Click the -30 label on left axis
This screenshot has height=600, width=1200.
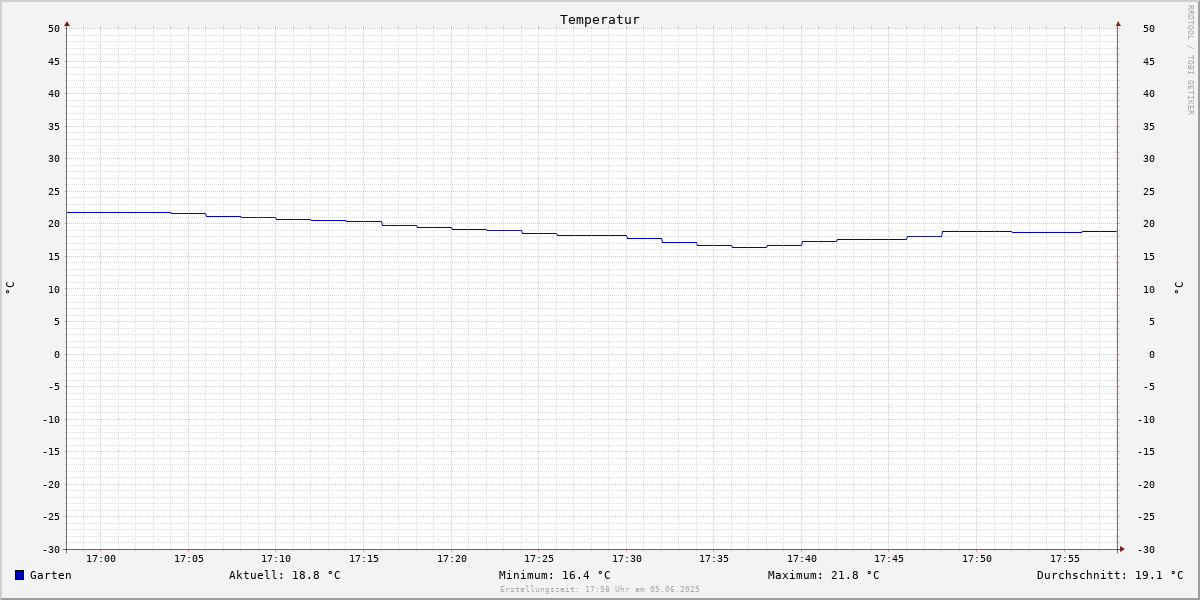(x=51, y=549)
